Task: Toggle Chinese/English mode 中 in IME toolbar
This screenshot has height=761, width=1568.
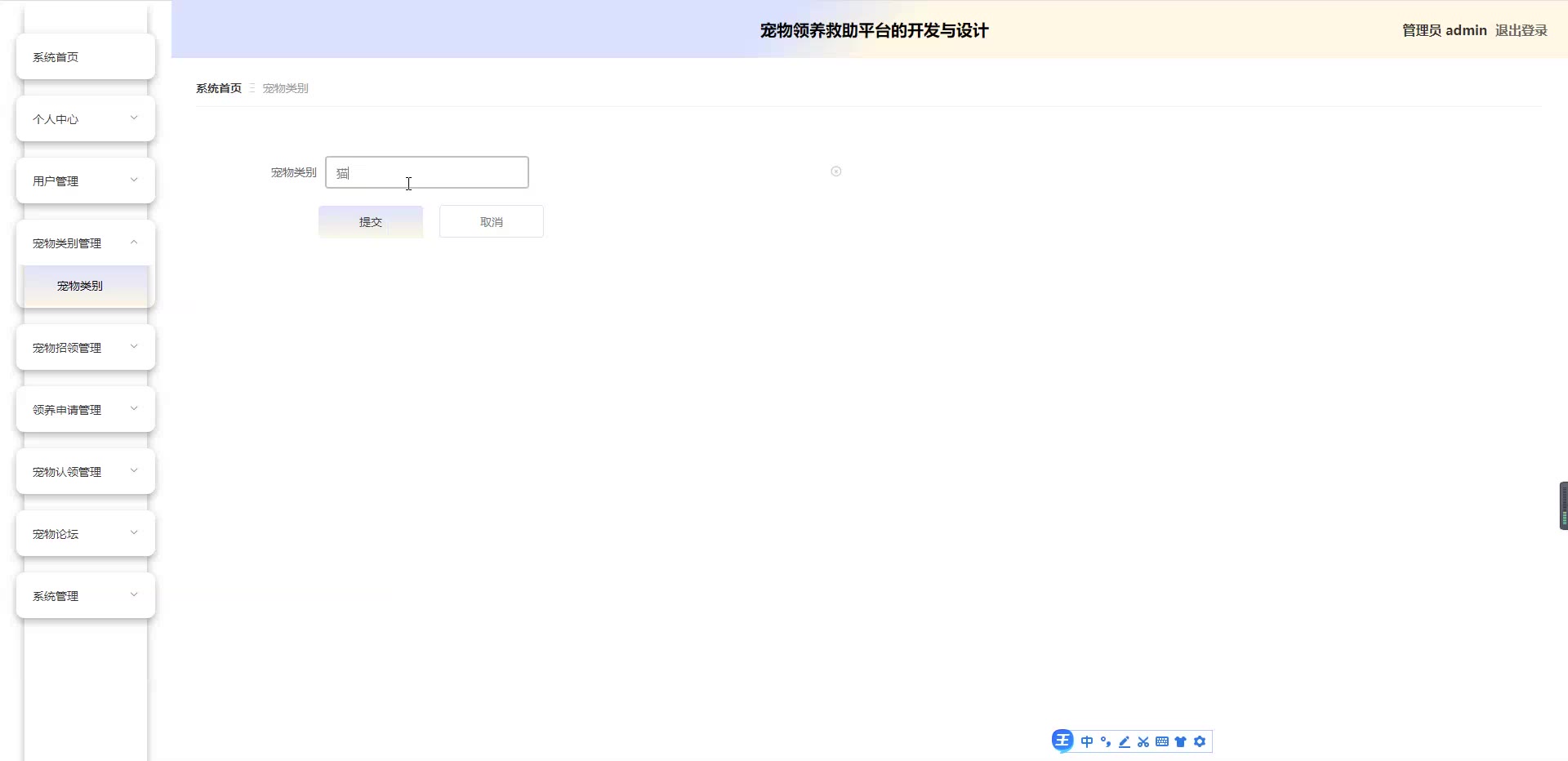Action: pos(1087,741)
